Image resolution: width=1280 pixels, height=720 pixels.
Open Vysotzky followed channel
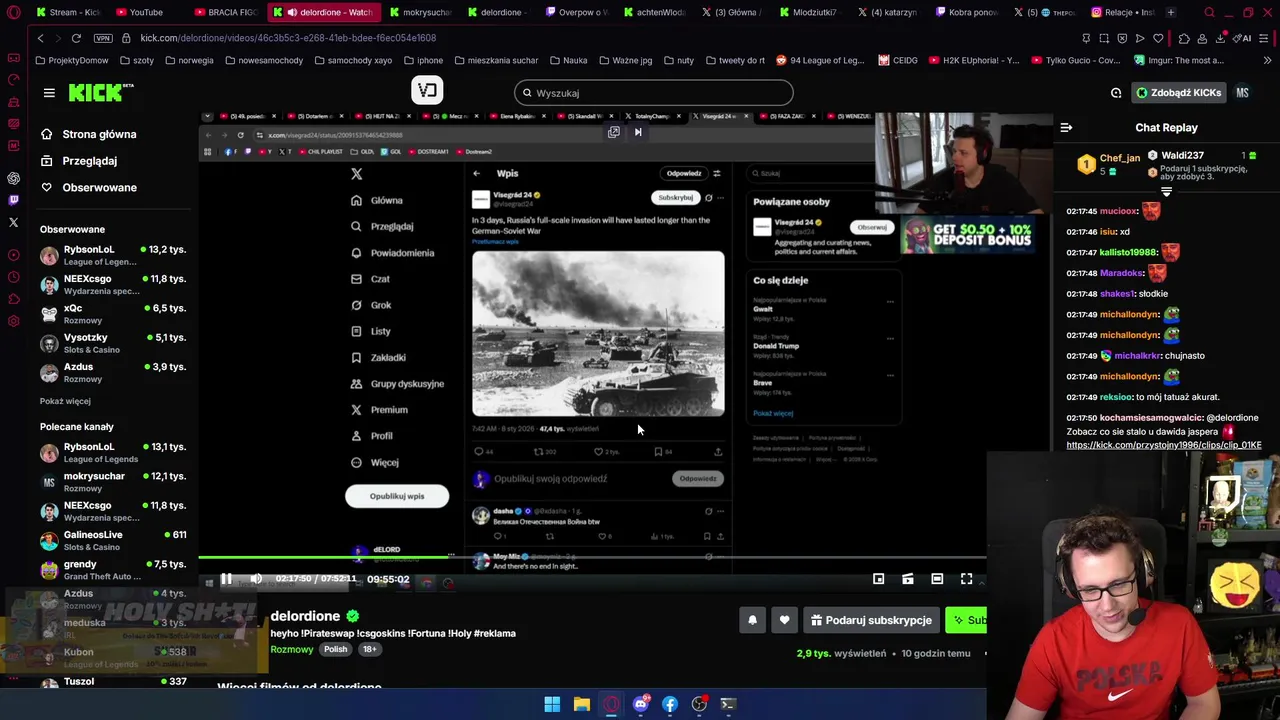coord(113,343)
